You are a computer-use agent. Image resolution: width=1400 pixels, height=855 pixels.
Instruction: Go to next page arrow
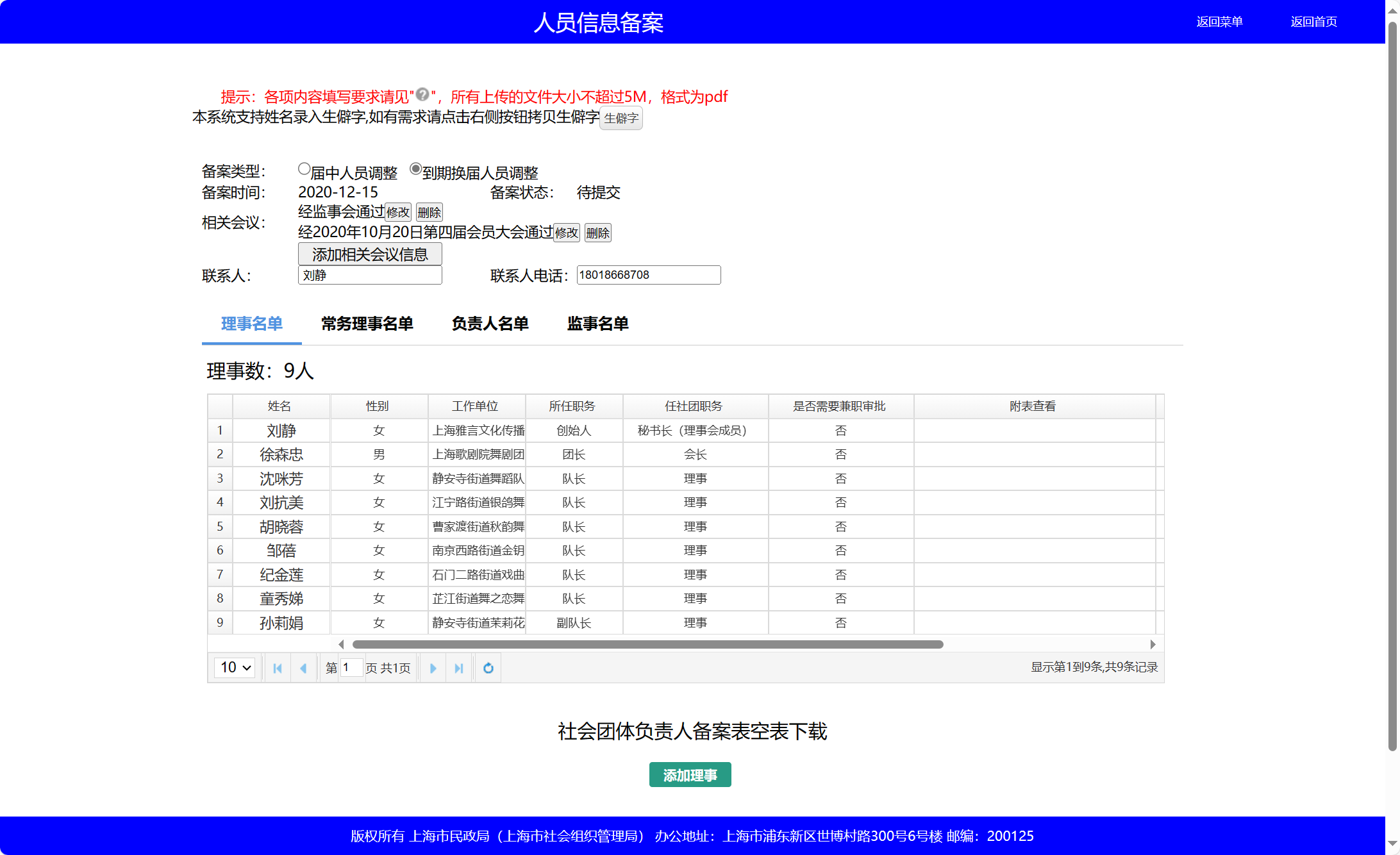pyautogui.click(x=433, y=668)
